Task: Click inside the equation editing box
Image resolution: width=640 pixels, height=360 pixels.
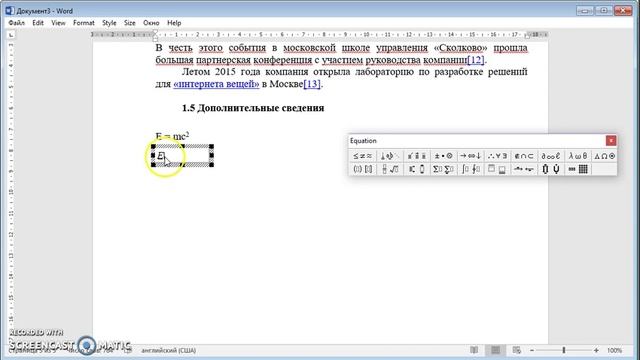Action: (x=182, y=156)
